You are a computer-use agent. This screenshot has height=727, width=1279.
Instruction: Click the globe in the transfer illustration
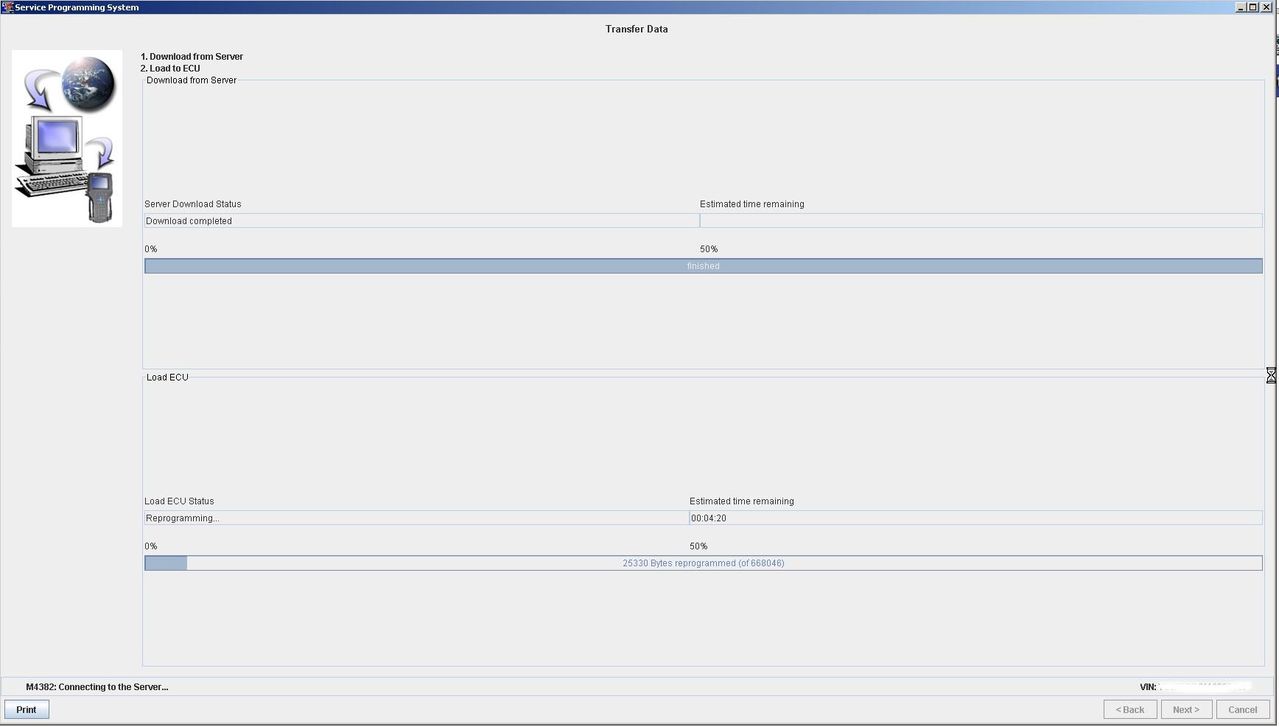88,85
